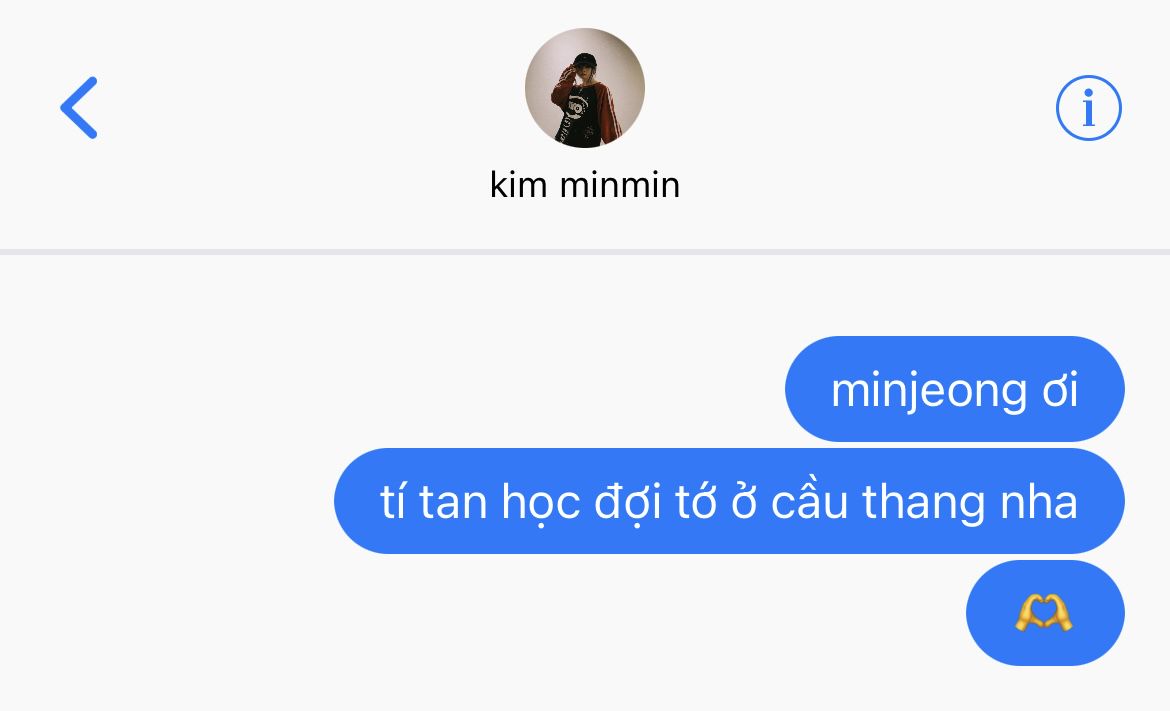Click the word "đợi" in the long message
Viewport: 1170px width, 711px height.
click(x=628, y=503)
